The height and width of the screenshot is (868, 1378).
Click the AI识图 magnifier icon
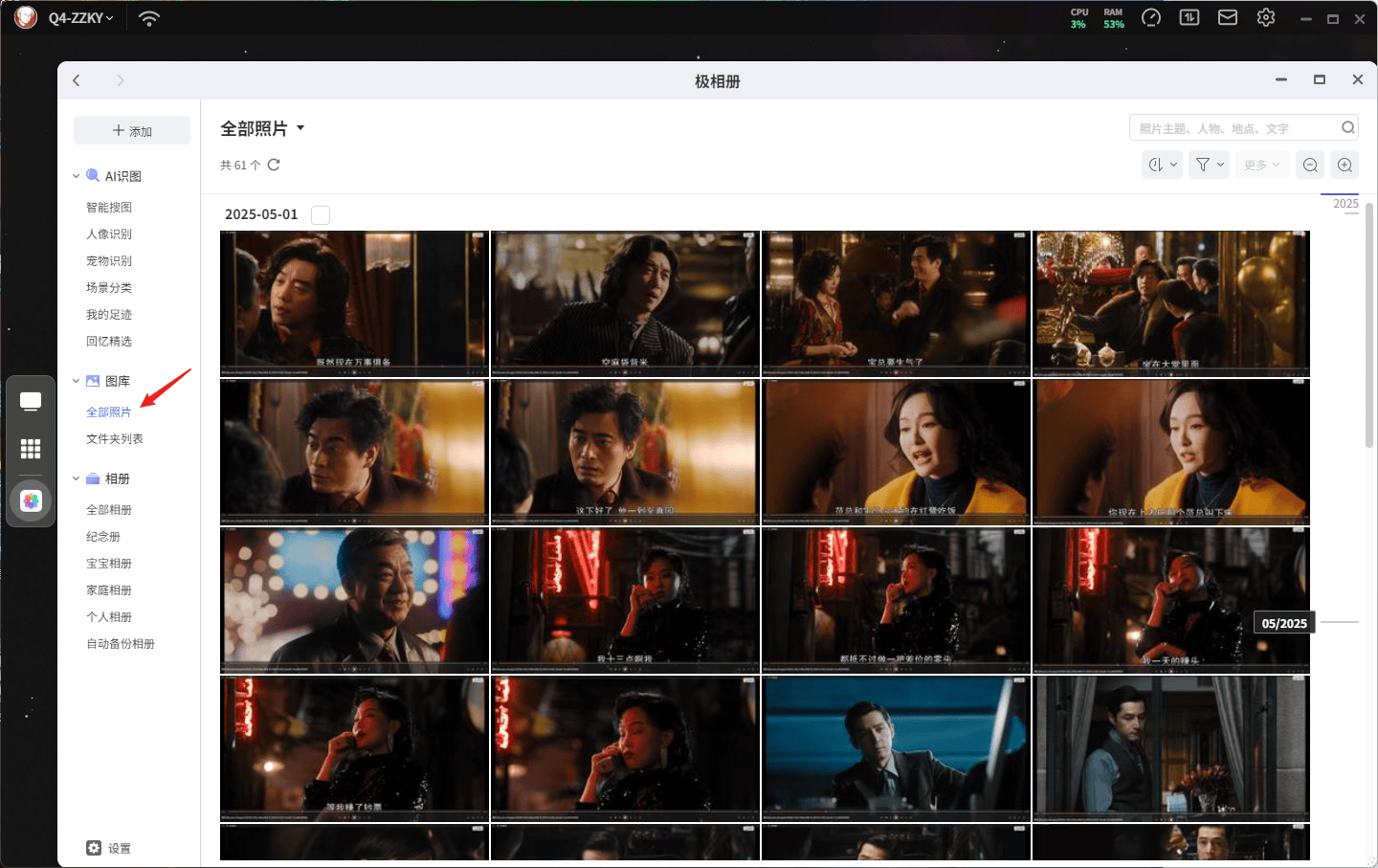click(93, 175)
